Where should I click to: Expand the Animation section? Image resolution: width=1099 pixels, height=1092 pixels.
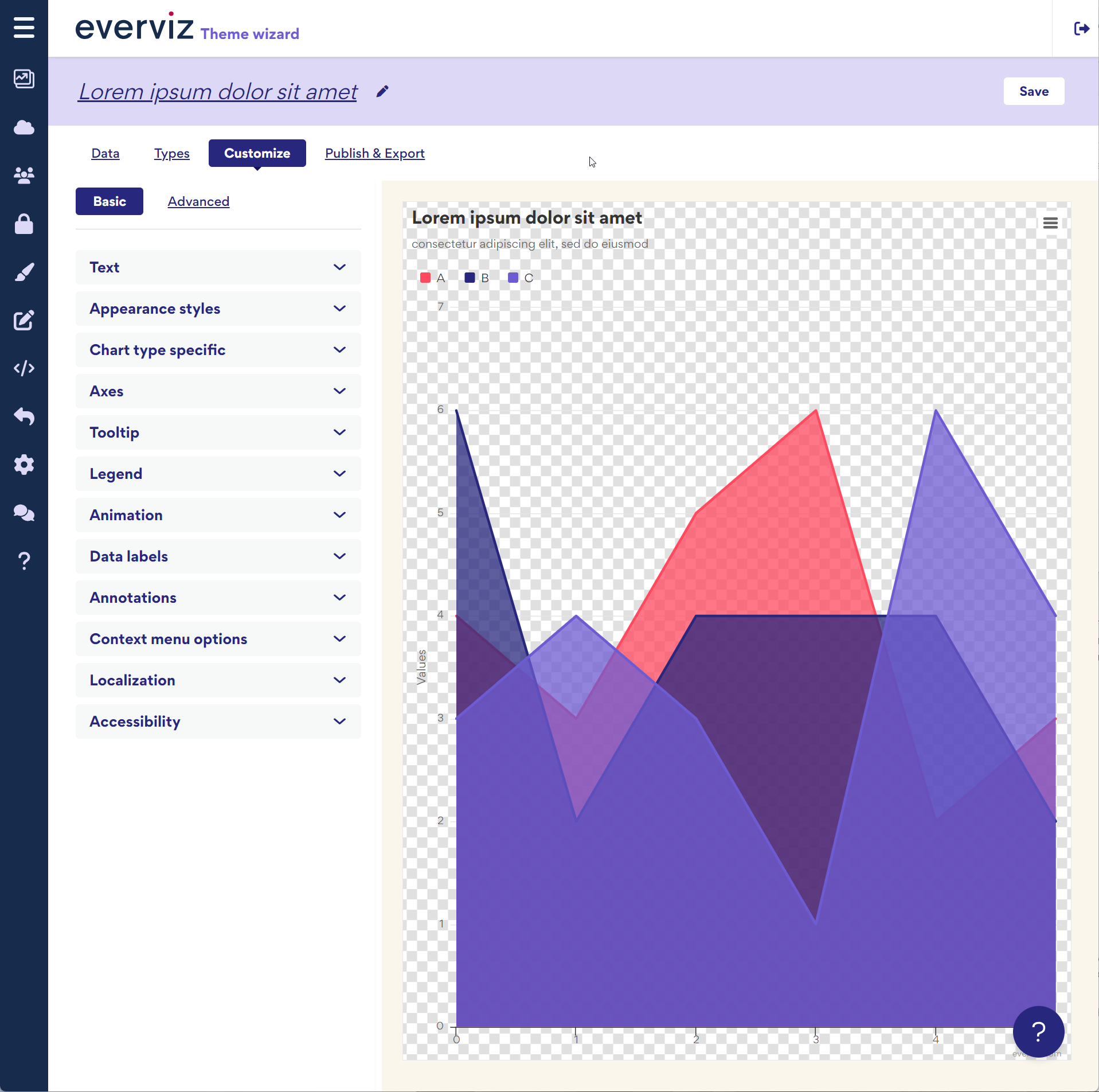pyautogui.click(x=218, y=515)
